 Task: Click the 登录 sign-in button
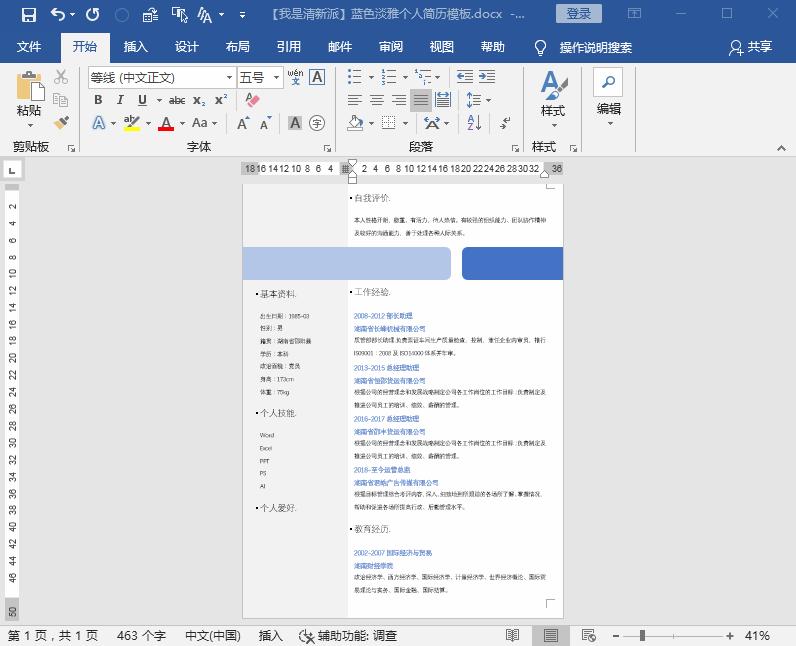pos(579,14)
